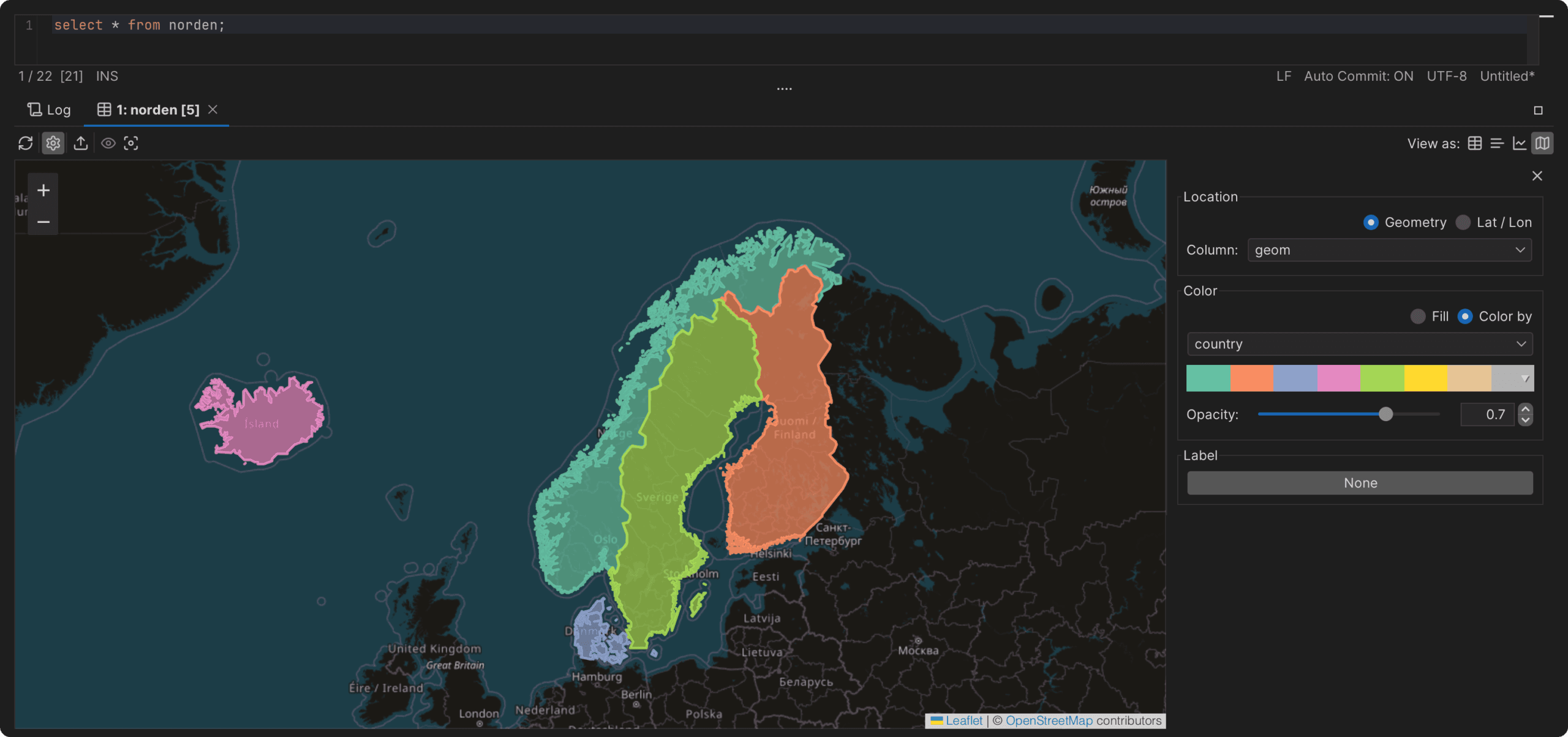
Task: Open the country color-by dropdown
Action: click(1360, 344)
